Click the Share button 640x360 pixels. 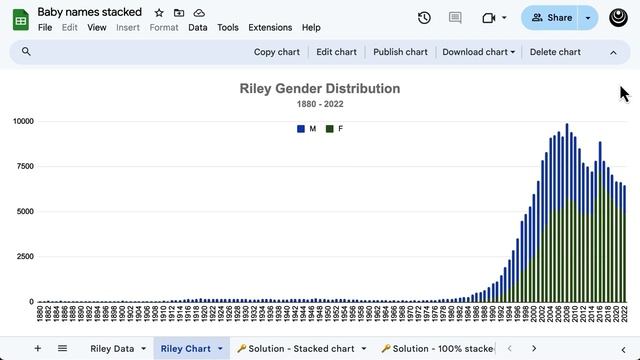[551, 18]
